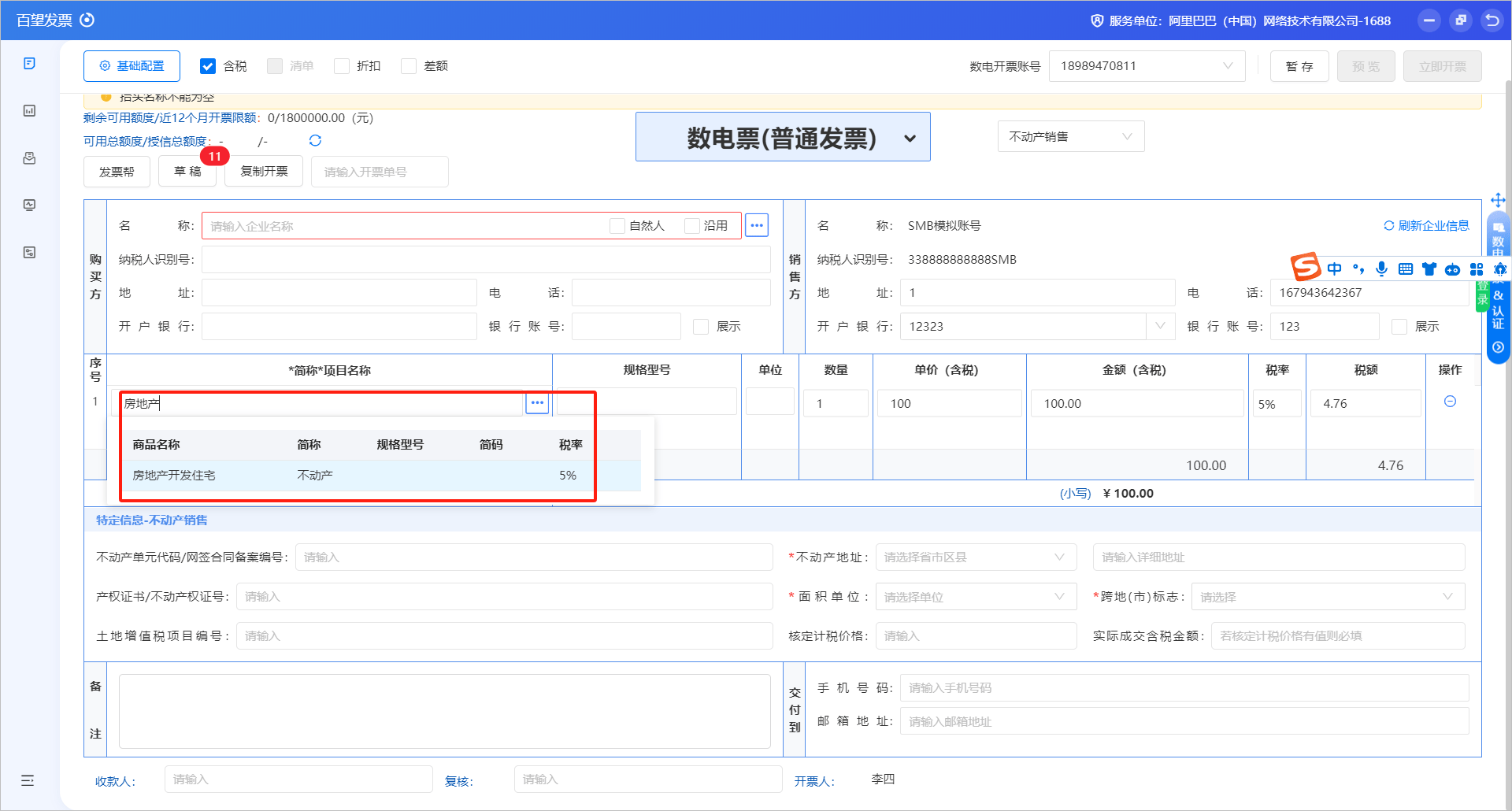1512x811 pixels.
Task: Open the Sogou soft keyboard icon
Action: [1406, 268]
